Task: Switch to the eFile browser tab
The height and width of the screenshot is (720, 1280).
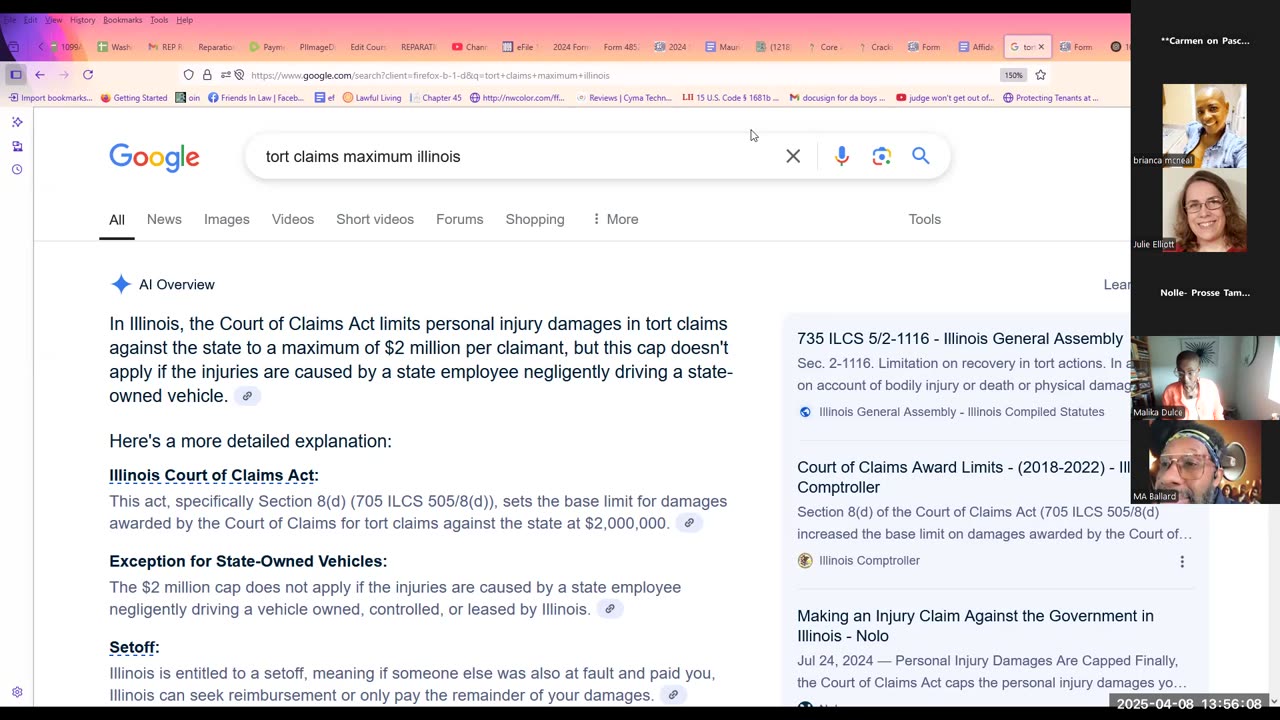Action: tap(520, 47)
